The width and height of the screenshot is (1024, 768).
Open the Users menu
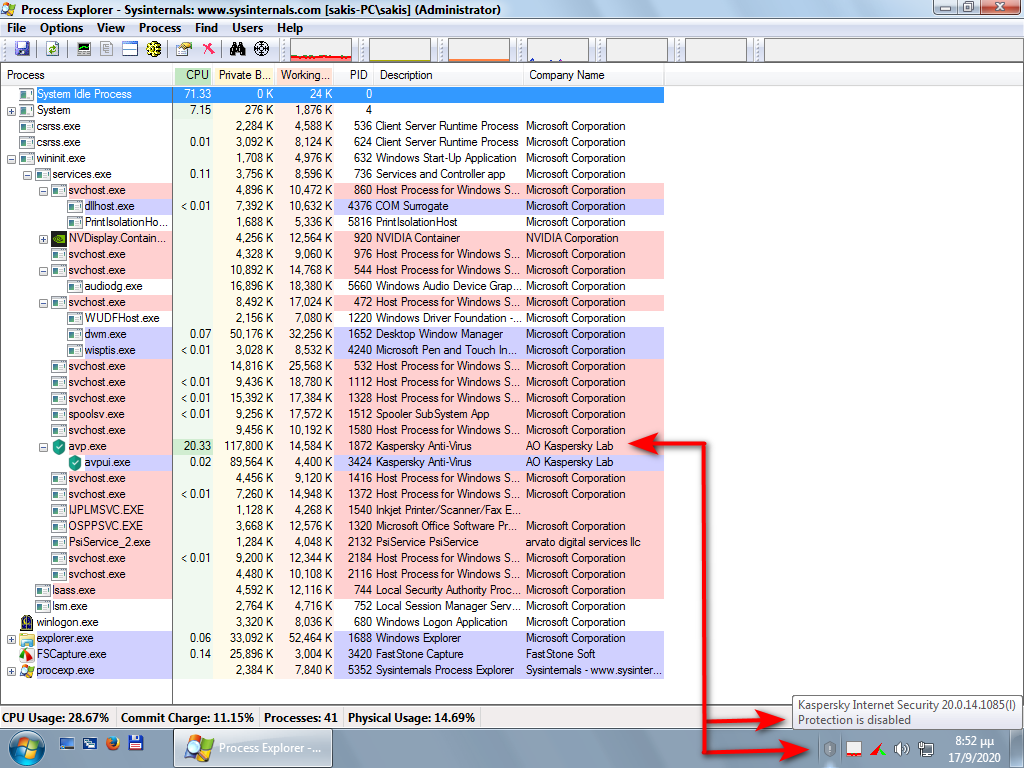pos(248,28)
